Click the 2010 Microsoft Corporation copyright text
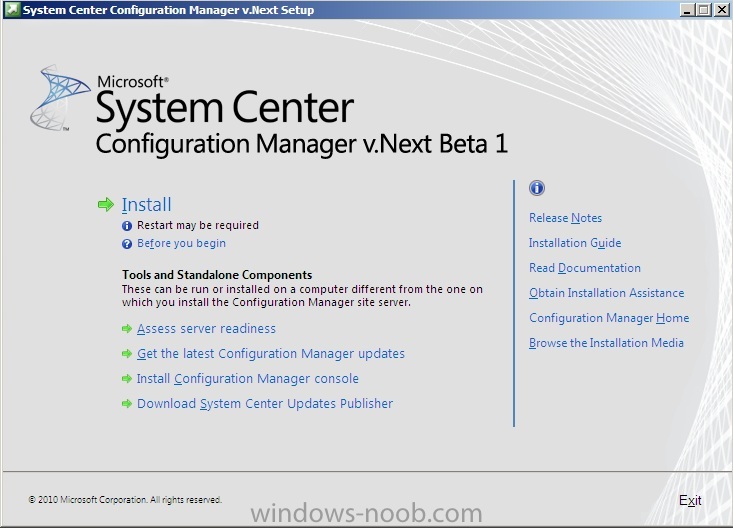 (125, 499)
